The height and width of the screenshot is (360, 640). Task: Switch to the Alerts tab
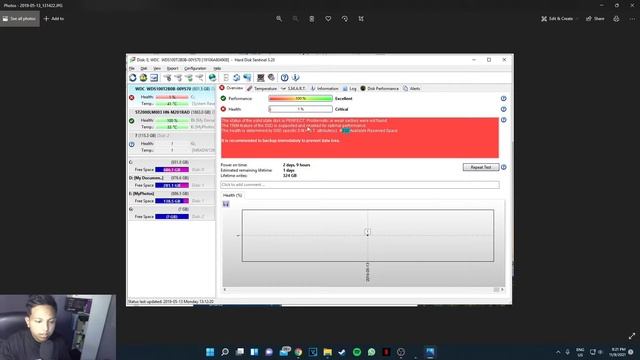pyautogui.click(x=412, y=89)
